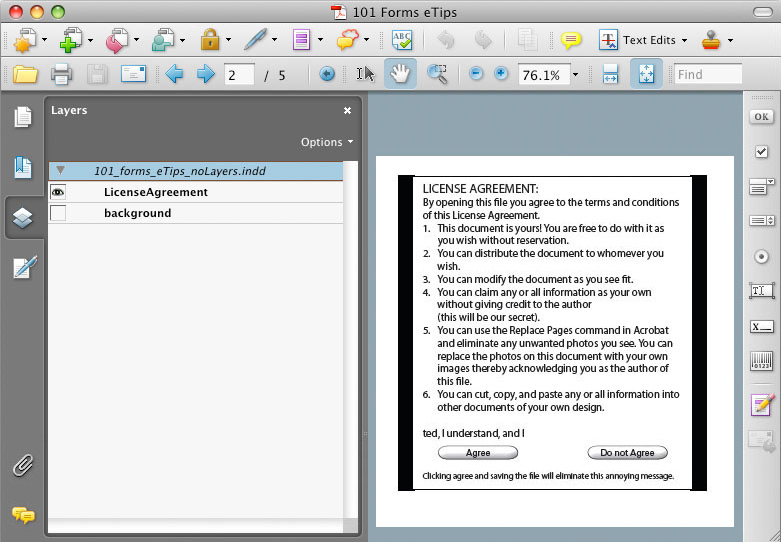This screenshot has height=543, width=781.
Task: Open the Bookmarks panel icon
Action: coord(23,167)
